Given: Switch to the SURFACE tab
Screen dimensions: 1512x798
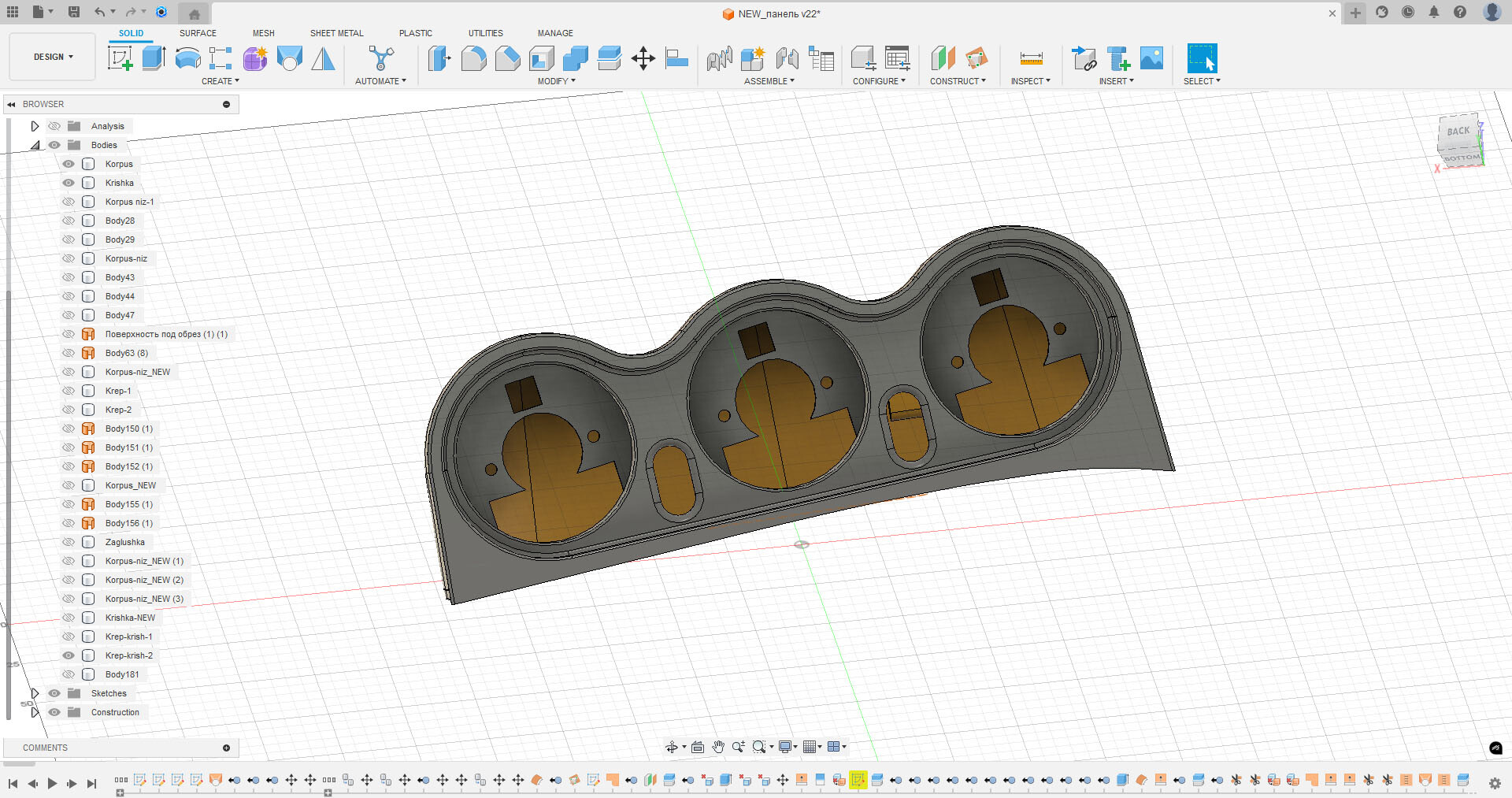Looking at the screenshot, I should 198,33.
